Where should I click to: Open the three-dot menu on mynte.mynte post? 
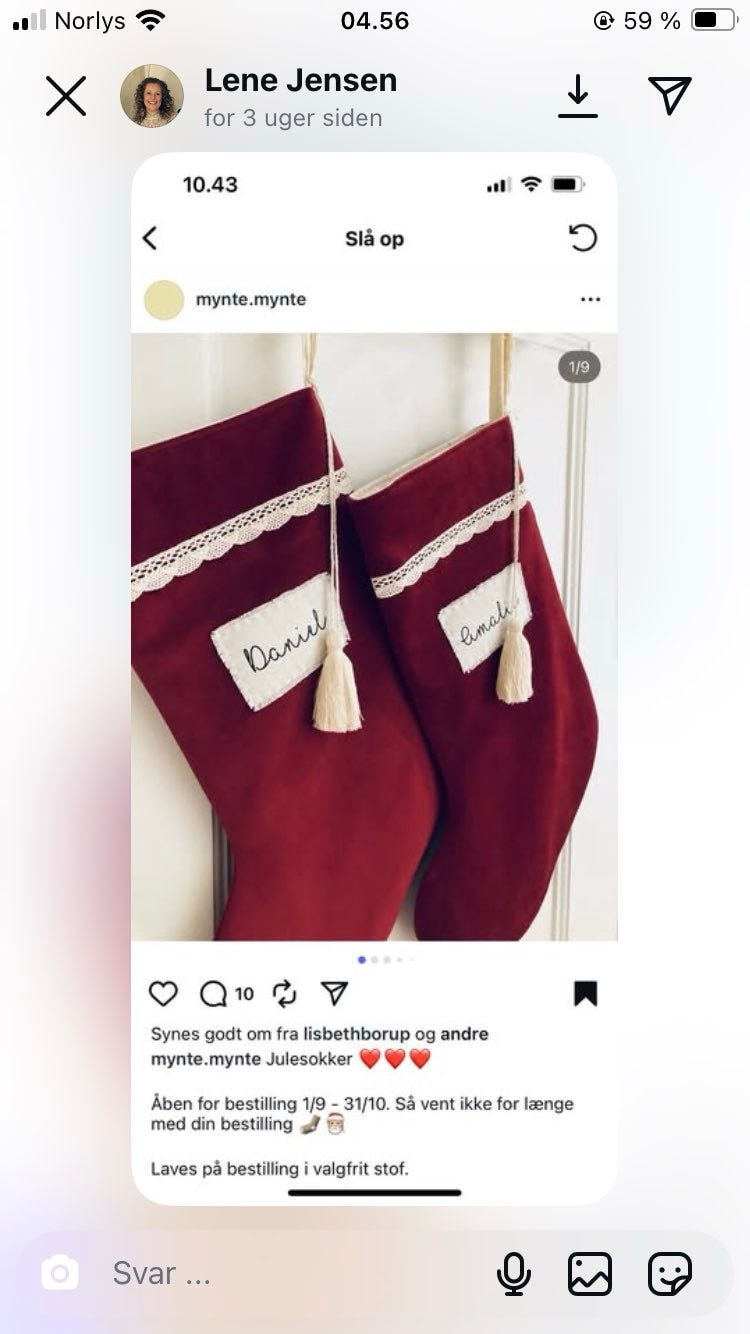point(590,300)
